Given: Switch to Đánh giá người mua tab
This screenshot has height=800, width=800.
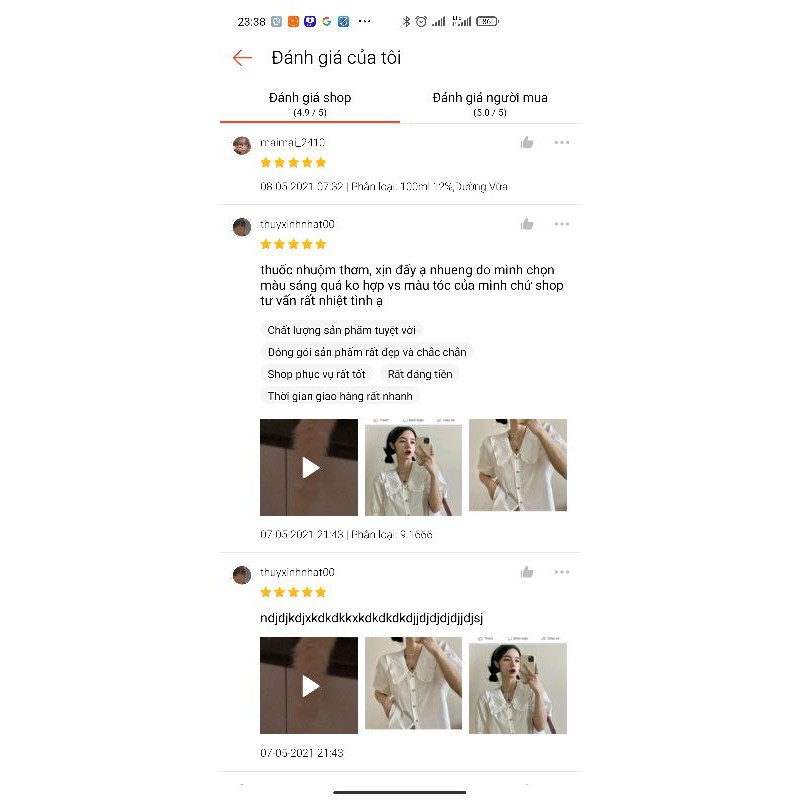Looking at the screenshot, I should (490, 104).
